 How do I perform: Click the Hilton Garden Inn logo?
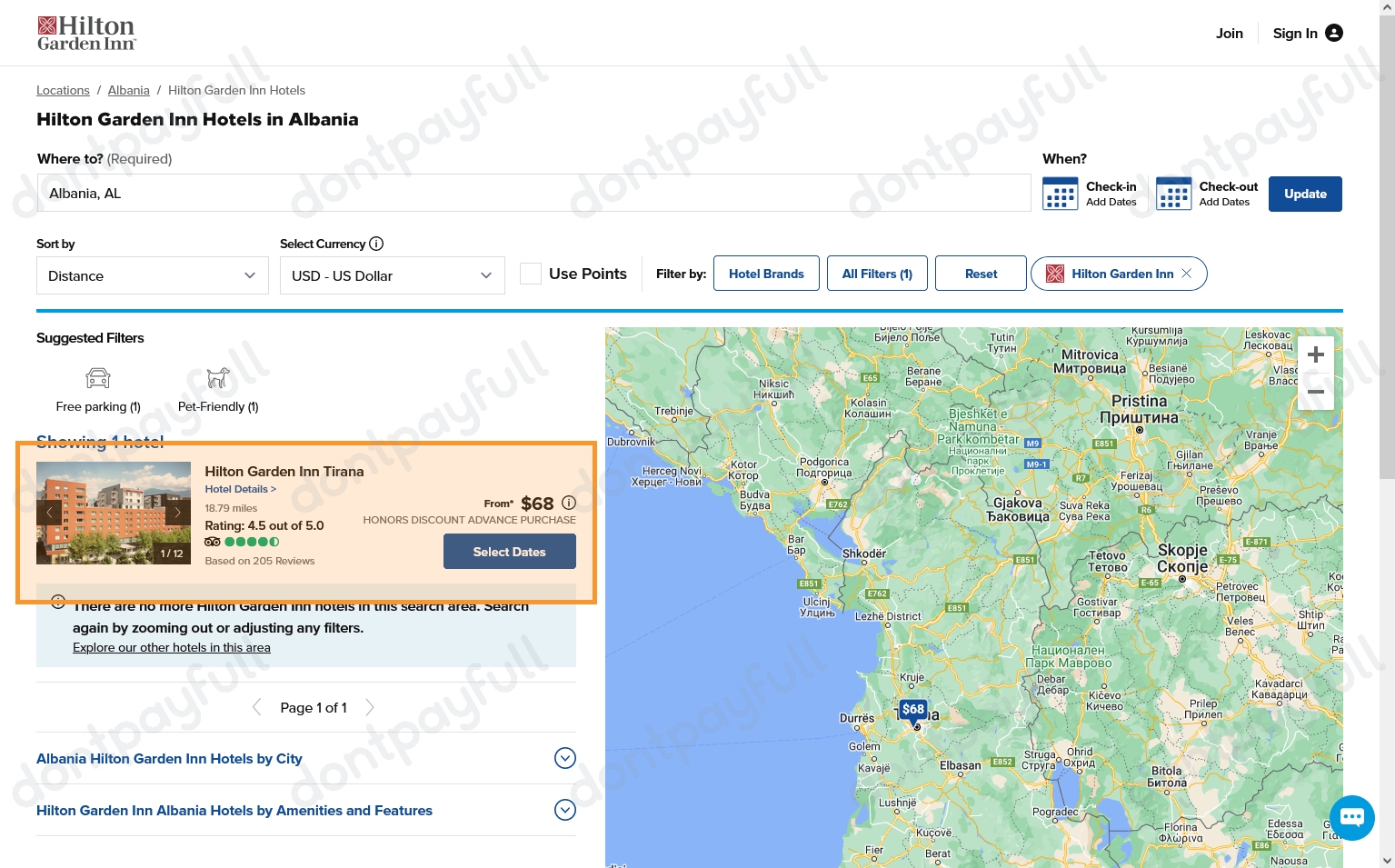pos(86,34)
